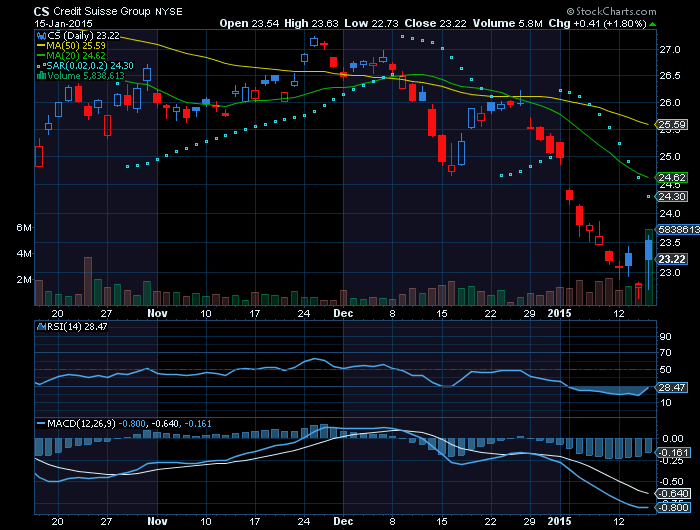Click the 50 level on RSI axis
Image resolution: width=700 pixels, height=530 pixels.
pyautogui.click(x=665, y=370)
